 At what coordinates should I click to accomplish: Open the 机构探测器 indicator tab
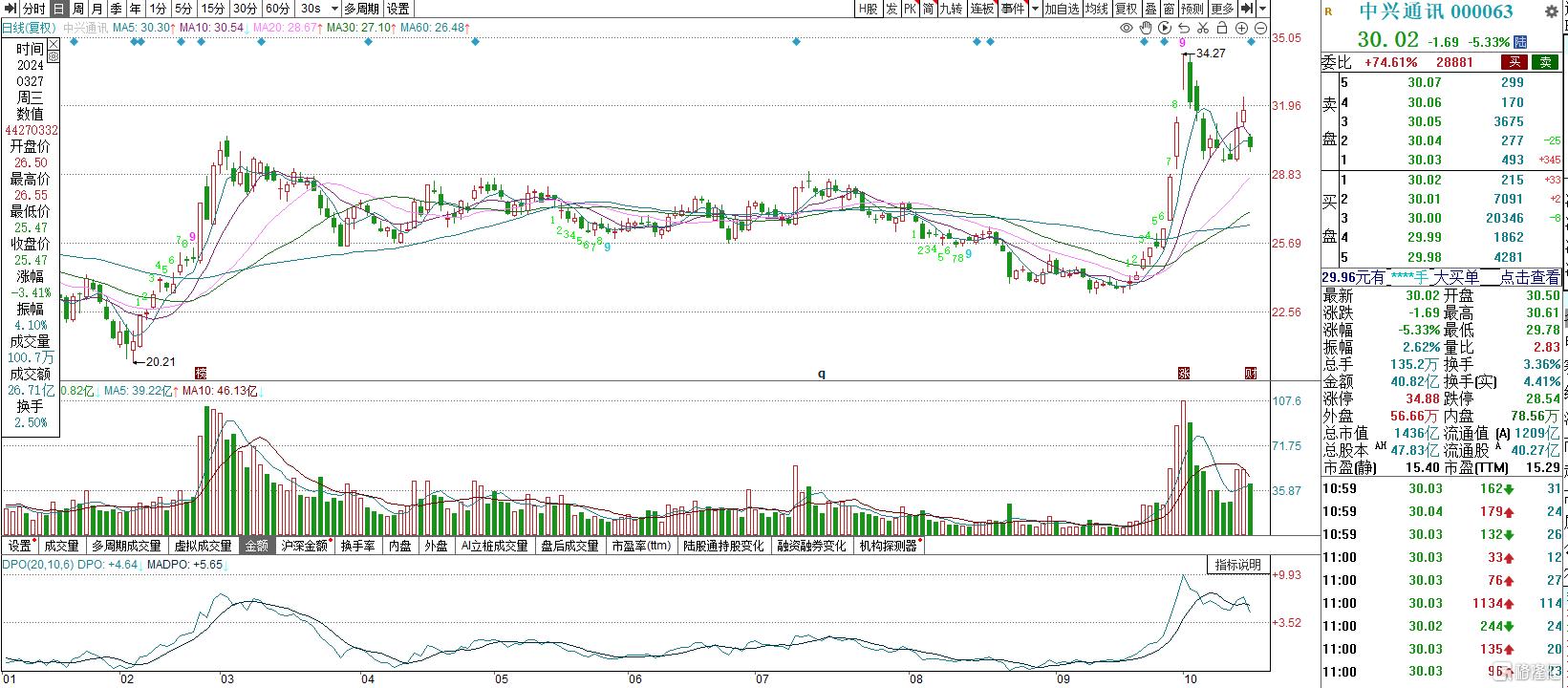tap(889, 546)
